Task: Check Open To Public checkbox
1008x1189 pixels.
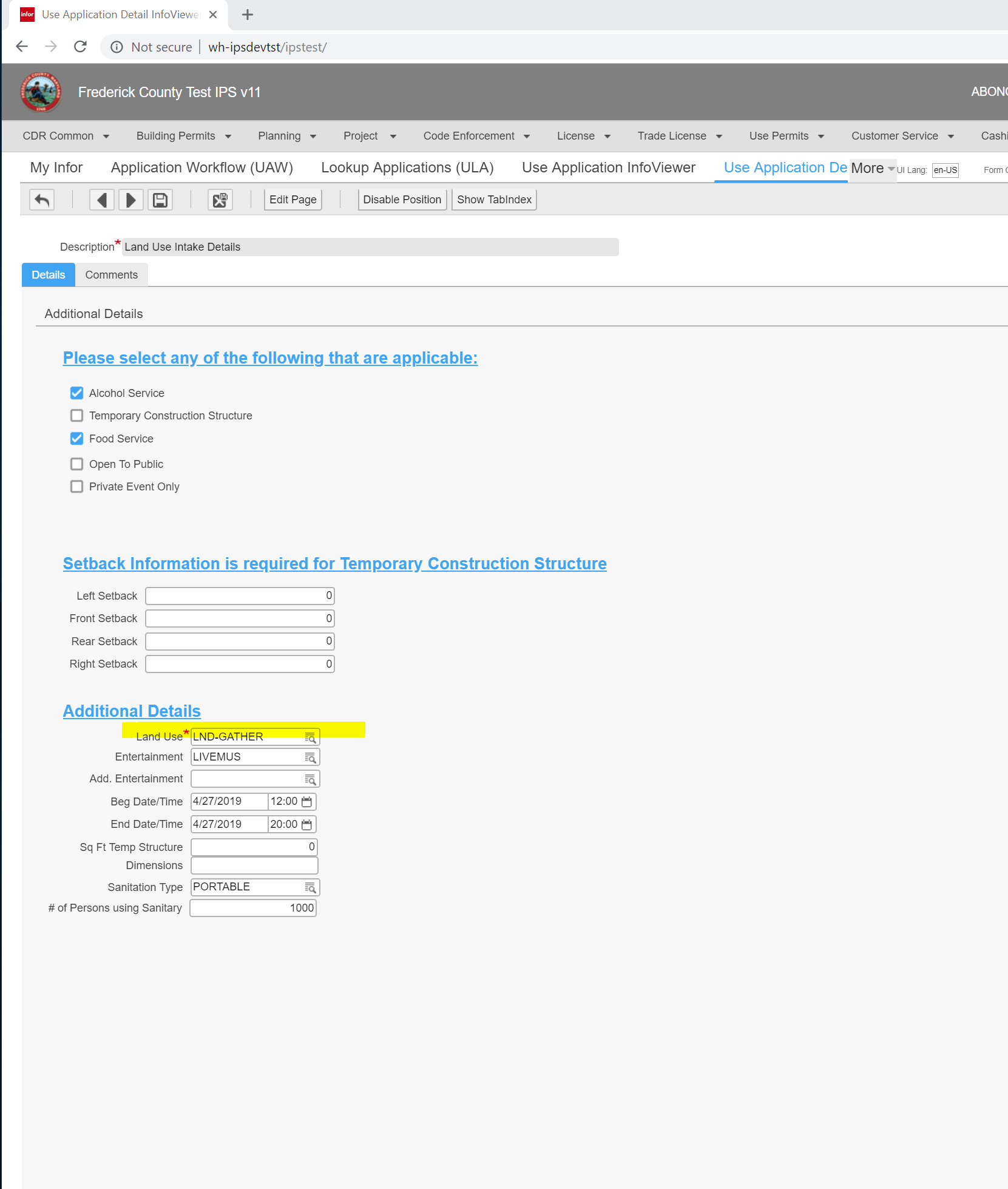Action: (x=76, y=464)
